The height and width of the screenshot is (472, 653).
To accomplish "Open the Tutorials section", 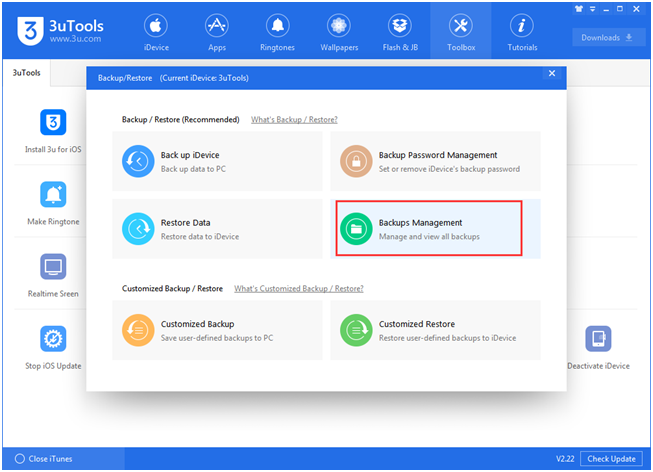I will coord(522,33).
